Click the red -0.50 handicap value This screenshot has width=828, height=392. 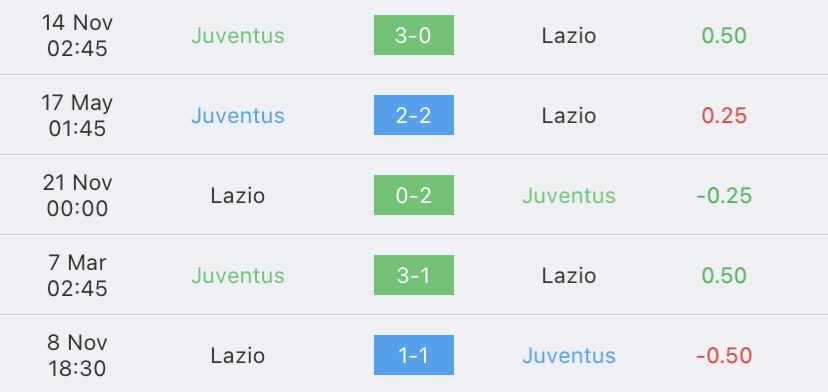pos(724,356)
